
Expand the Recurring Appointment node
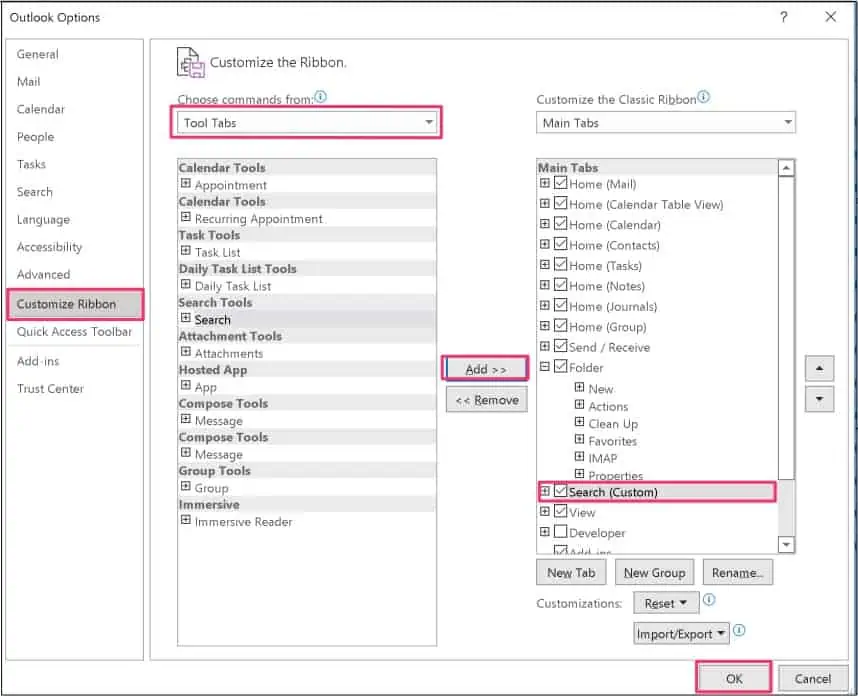(185, 217)
